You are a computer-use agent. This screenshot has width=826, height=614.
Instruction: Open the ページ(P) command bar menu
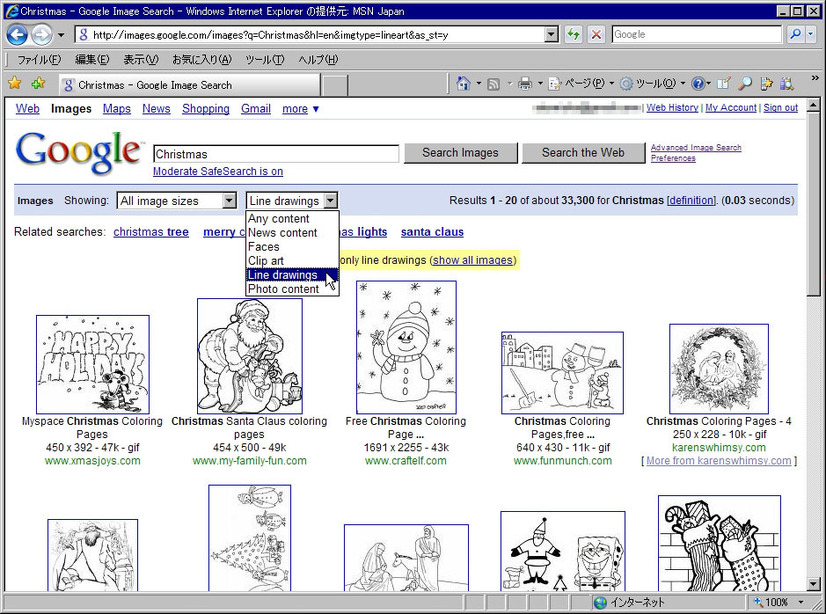pyautogui.click(x=581, y=83)
